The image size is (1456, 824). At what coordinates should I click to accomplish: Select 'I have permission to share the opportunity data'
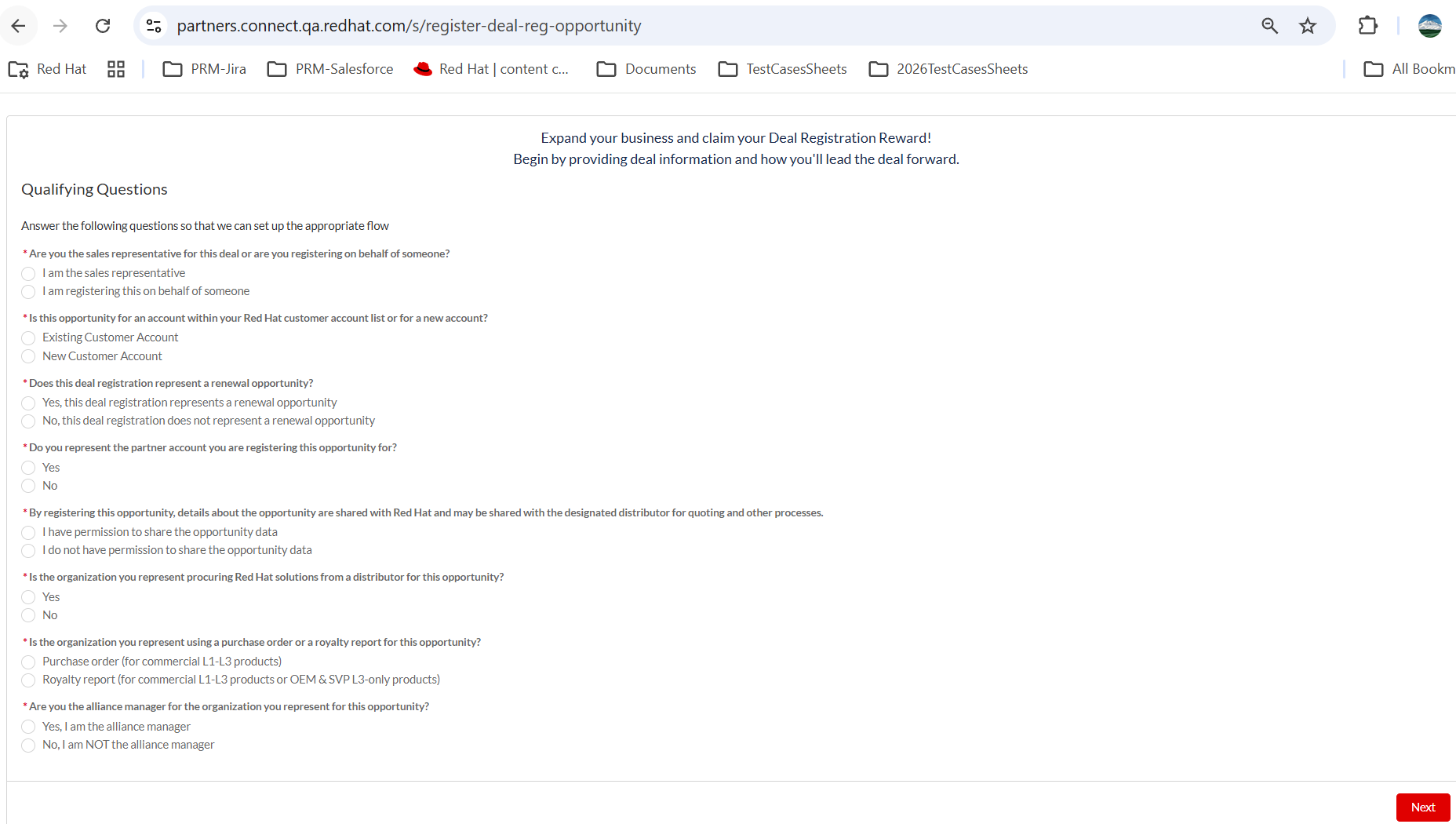pyautogui.click(x=28, y=533)
